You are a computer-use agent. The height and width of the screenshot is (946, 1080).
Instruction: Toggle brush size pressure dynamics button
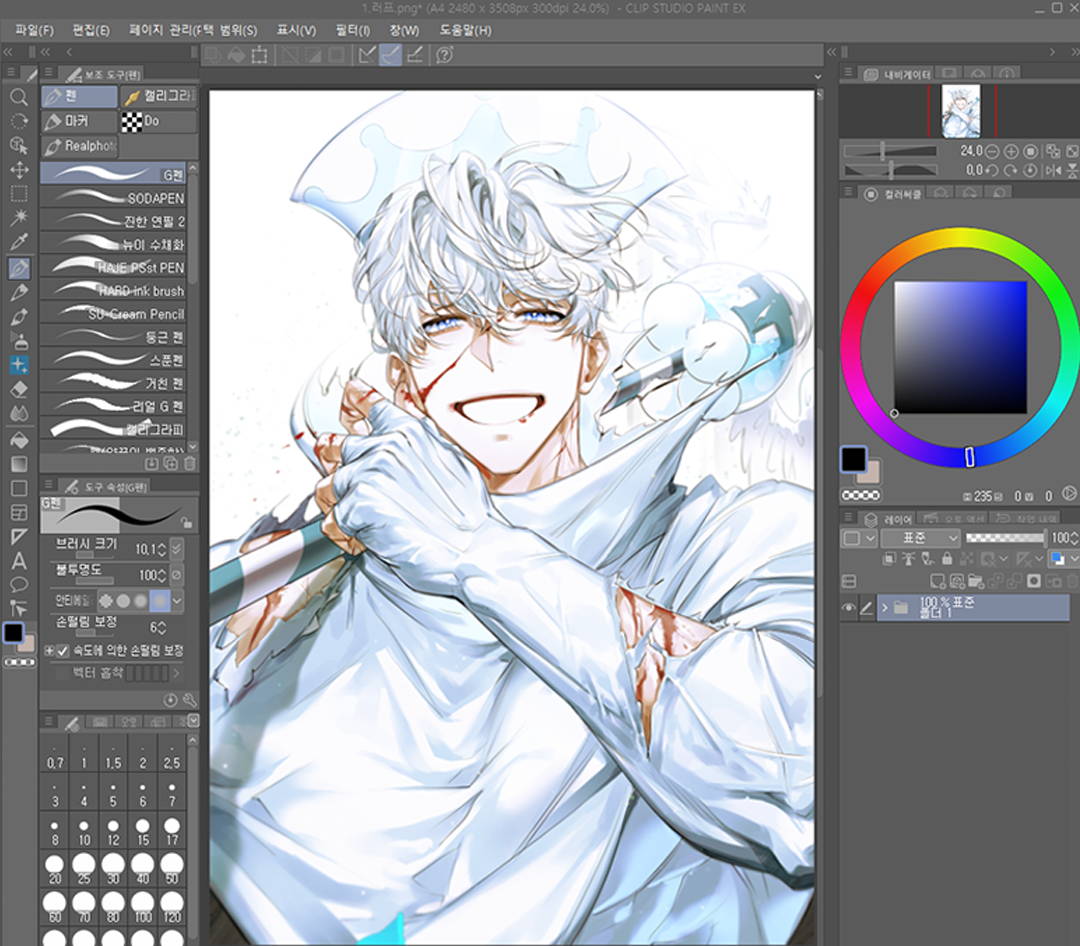177,548
